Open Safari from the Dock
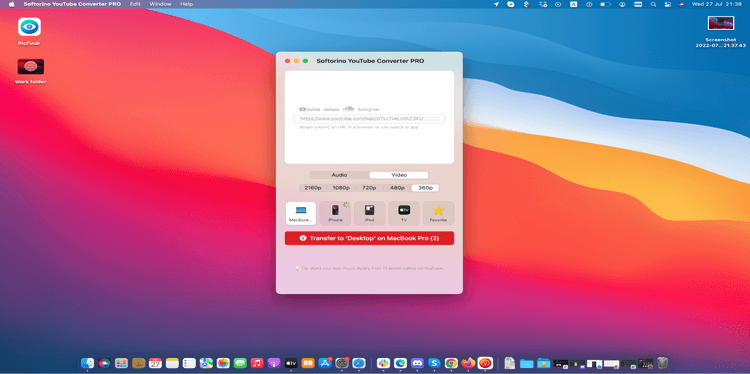The image size is (750, 374). (x=359, y=363)
